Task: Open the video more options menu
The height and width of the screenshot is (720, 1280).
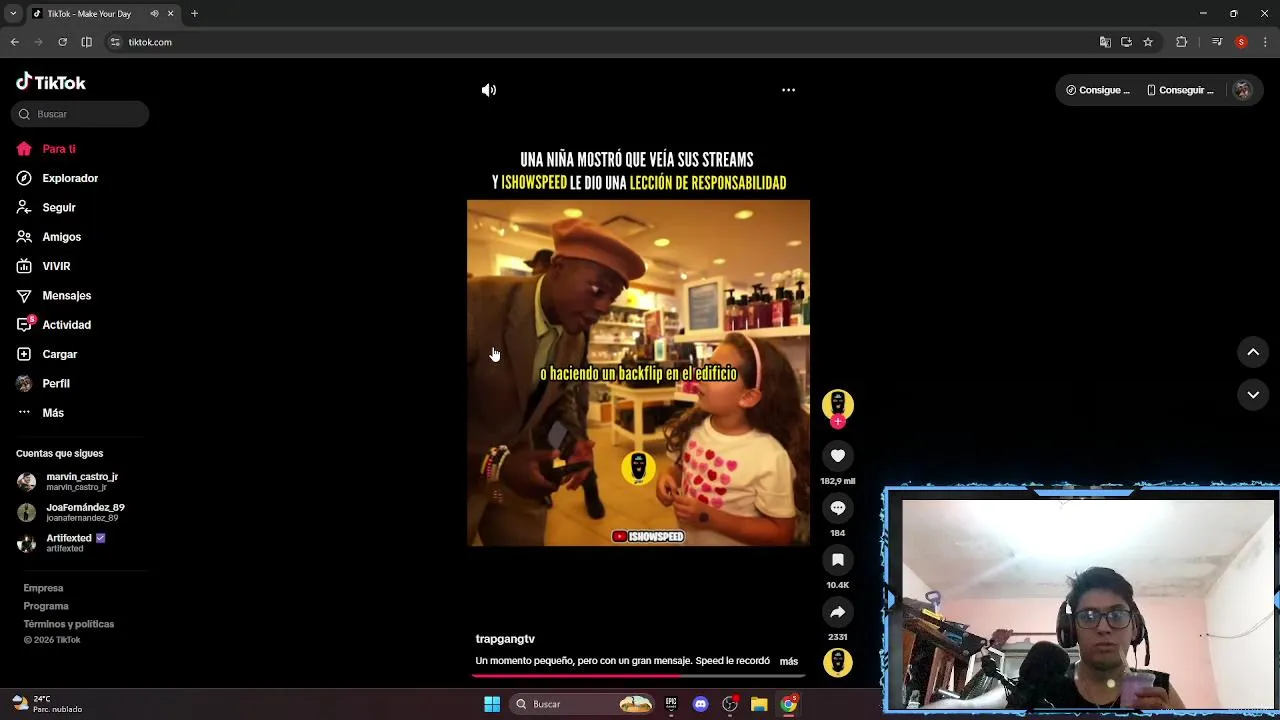Action: point(788,90)
